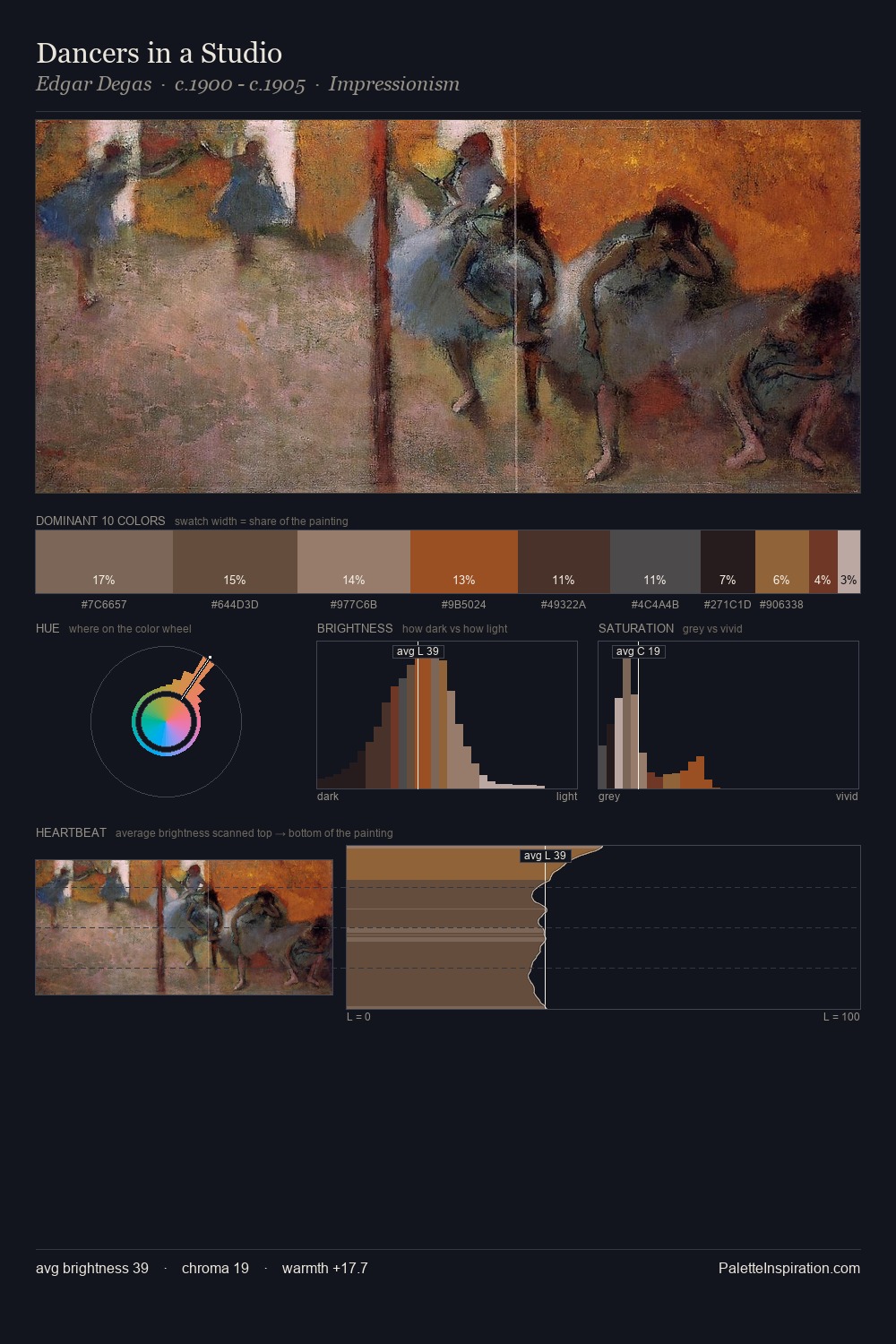Click the 'SATURATION' section heading

[x=636, y=628]
